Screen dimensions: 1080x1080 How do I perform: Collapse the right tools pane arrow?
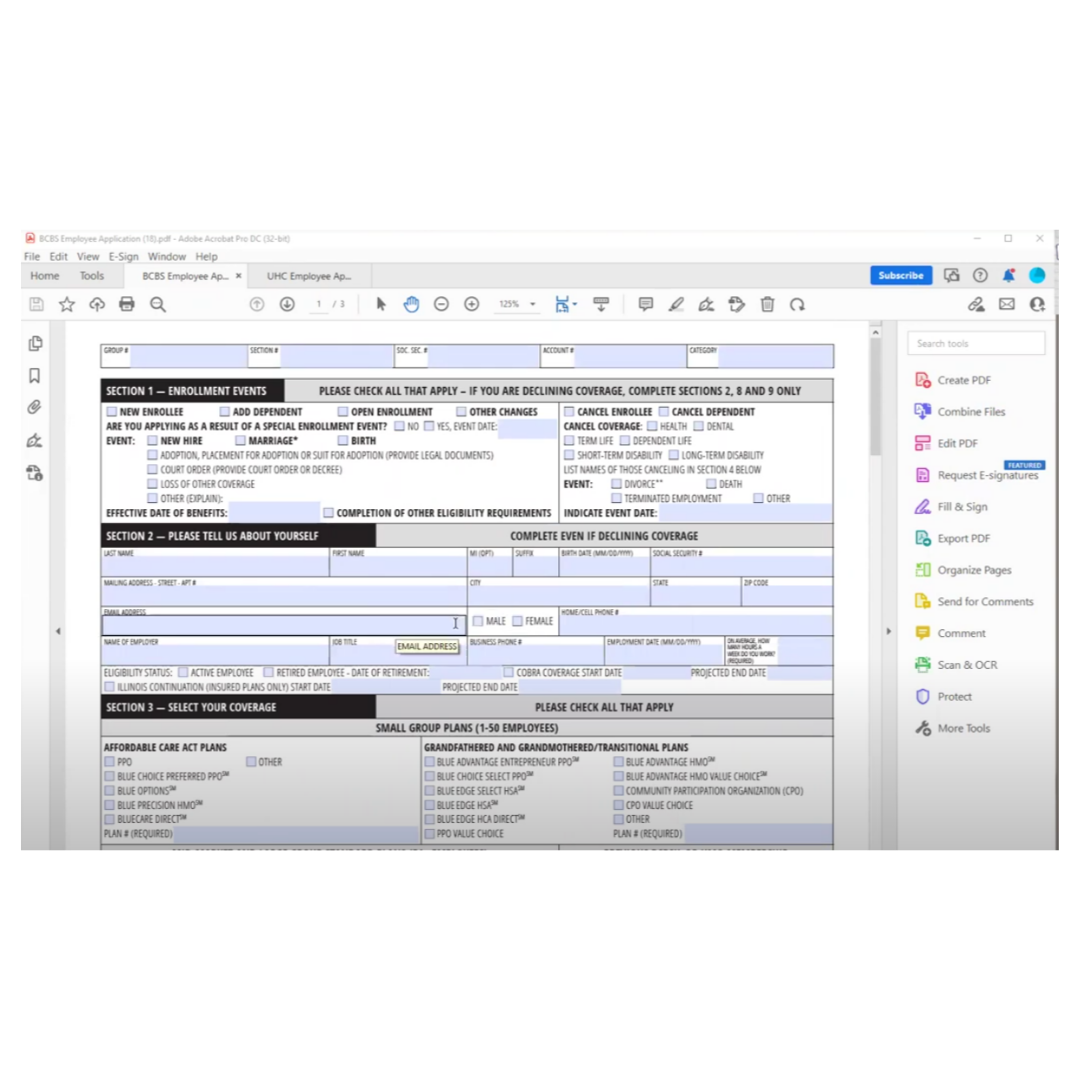coord(889,631)
